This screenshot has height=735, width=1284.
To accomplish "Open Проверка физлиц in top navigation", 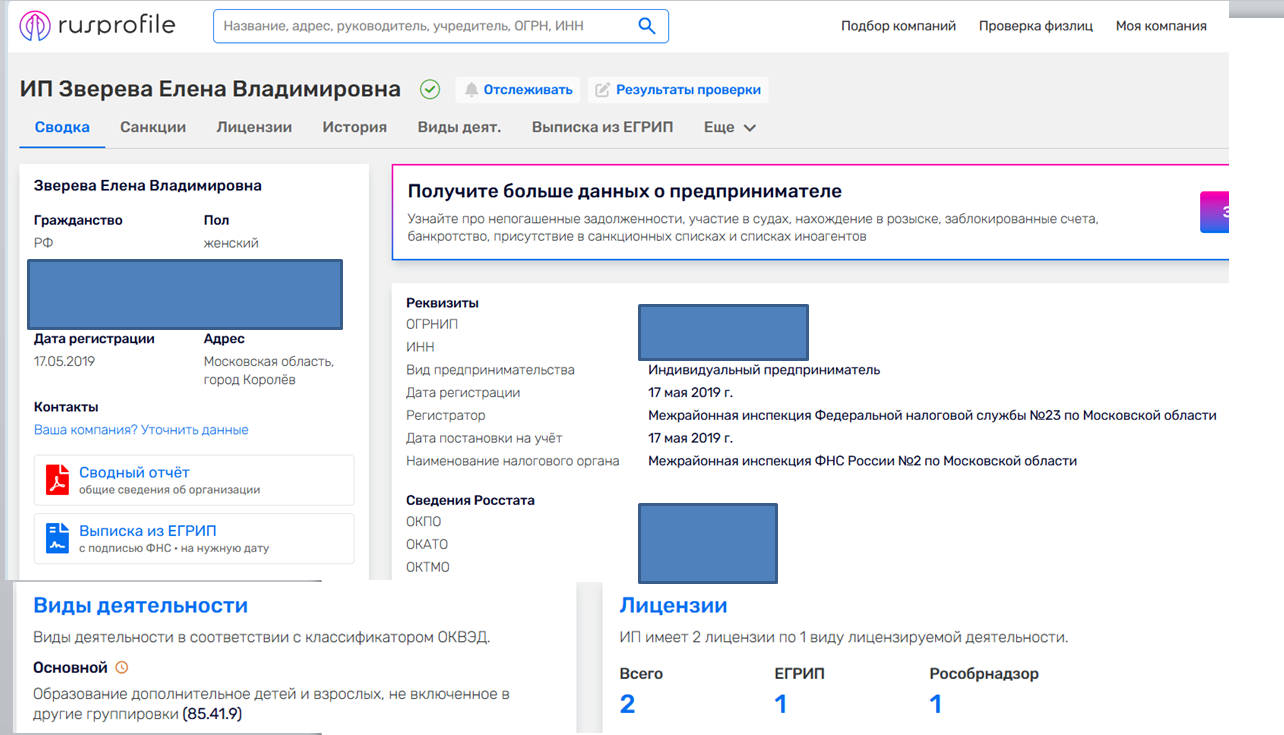I will coord(1036,26).
